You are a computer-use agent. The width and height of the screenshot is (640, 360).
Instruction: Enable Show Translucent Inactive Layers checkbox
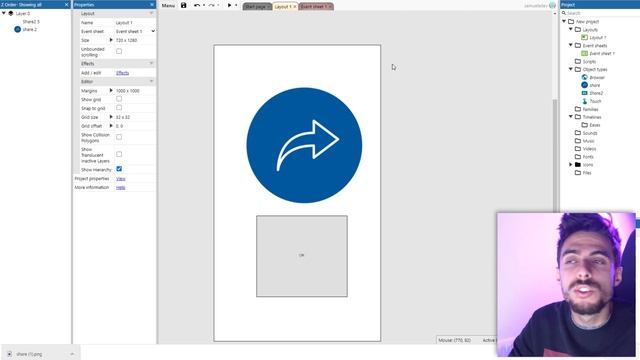click(x=119, y=154)
